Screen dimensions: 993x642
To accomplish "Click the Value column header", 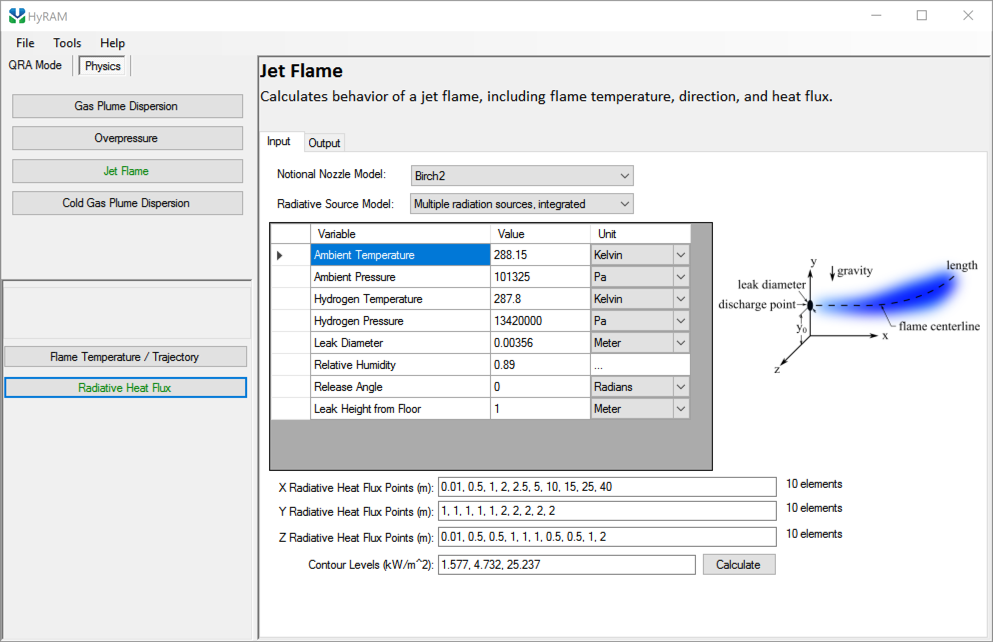I will coord(540,234).
